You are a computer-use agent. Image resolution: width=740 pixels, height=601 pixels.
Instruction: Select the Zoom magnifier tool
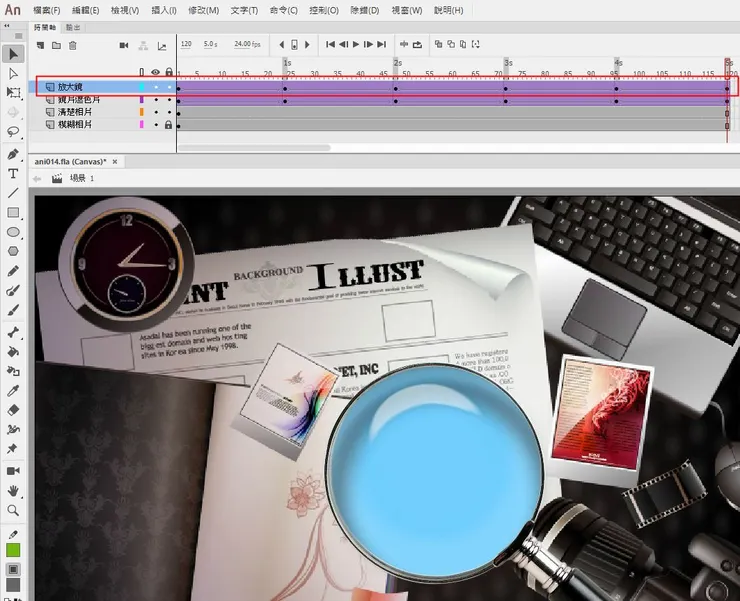13,510
